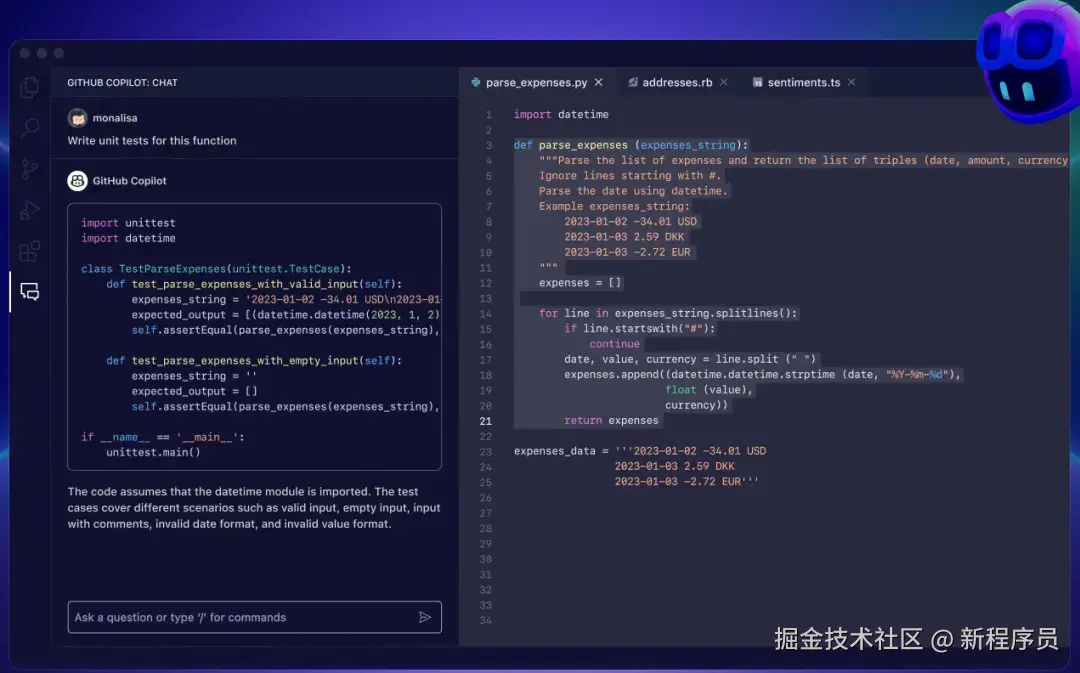Click the GITHUB COPILOT: CHAT panel title
This screenshot has width=1080, height=673.
coord(122,83)
